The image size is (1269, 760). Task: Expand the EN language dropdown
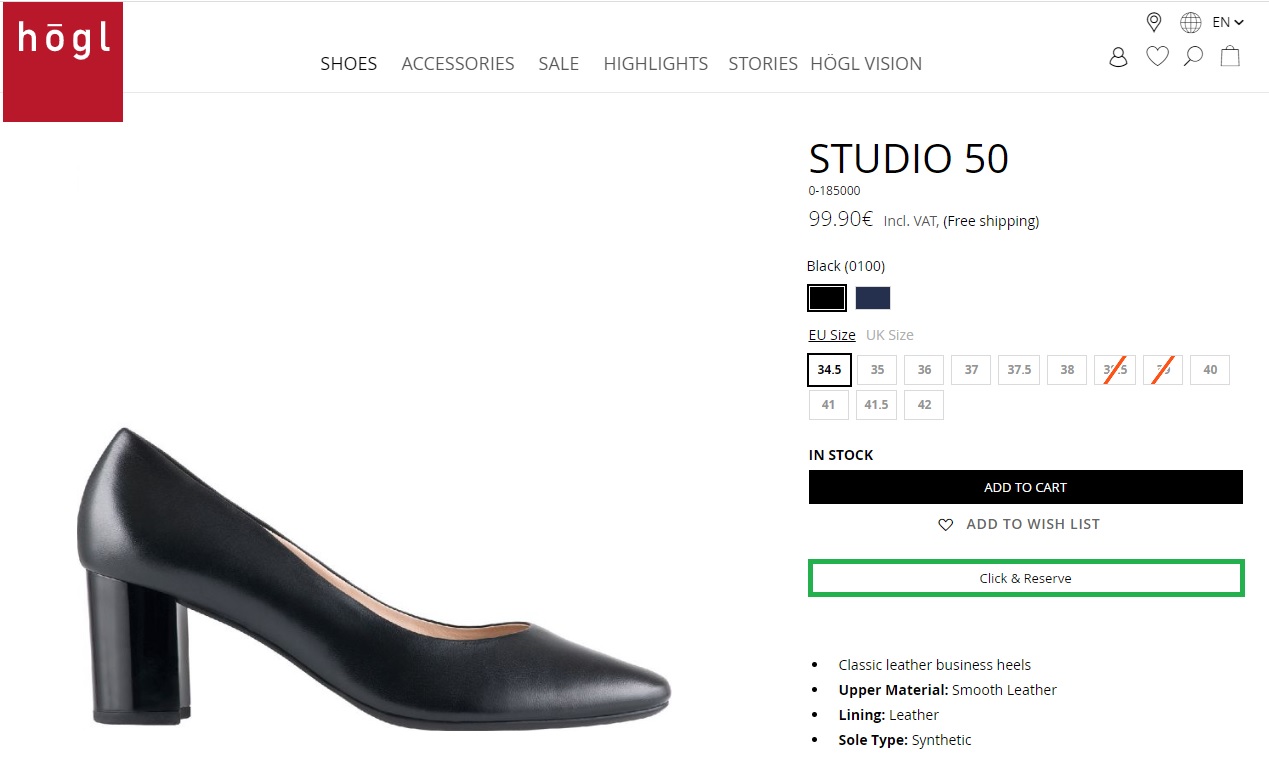(1227, 22)
